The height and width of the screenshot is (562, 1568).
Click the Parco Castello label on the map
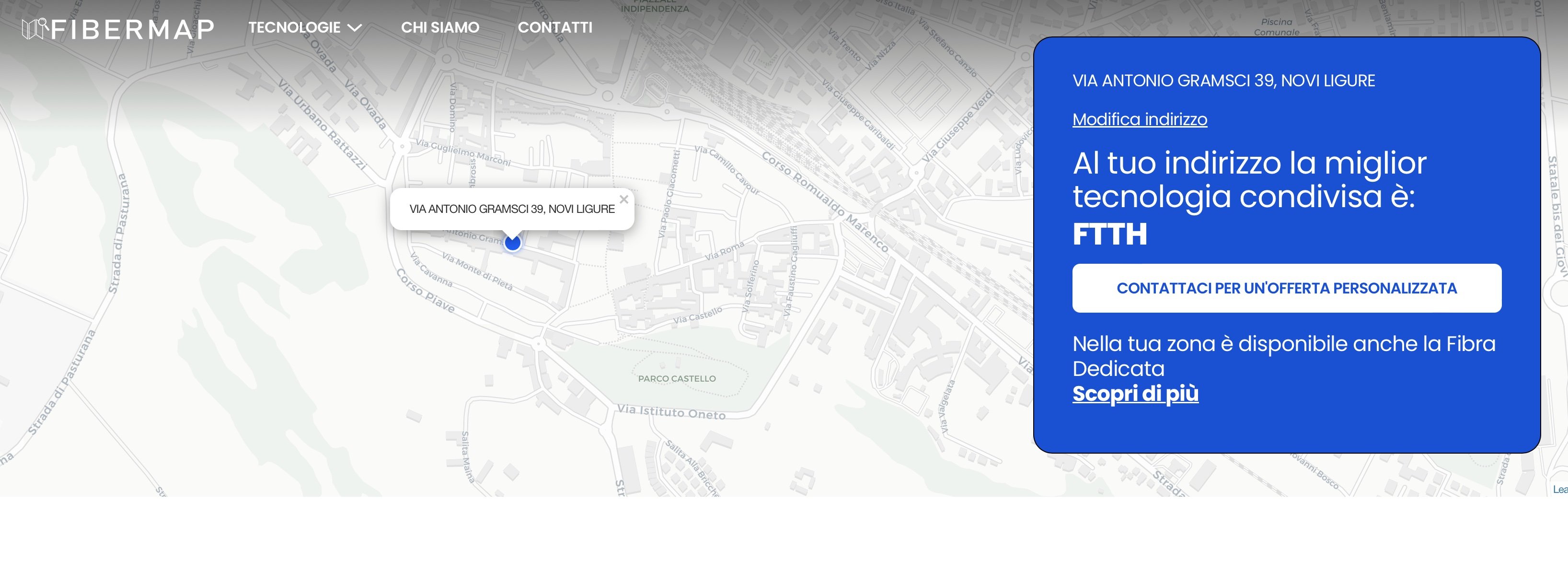click(x=676, y=379)
